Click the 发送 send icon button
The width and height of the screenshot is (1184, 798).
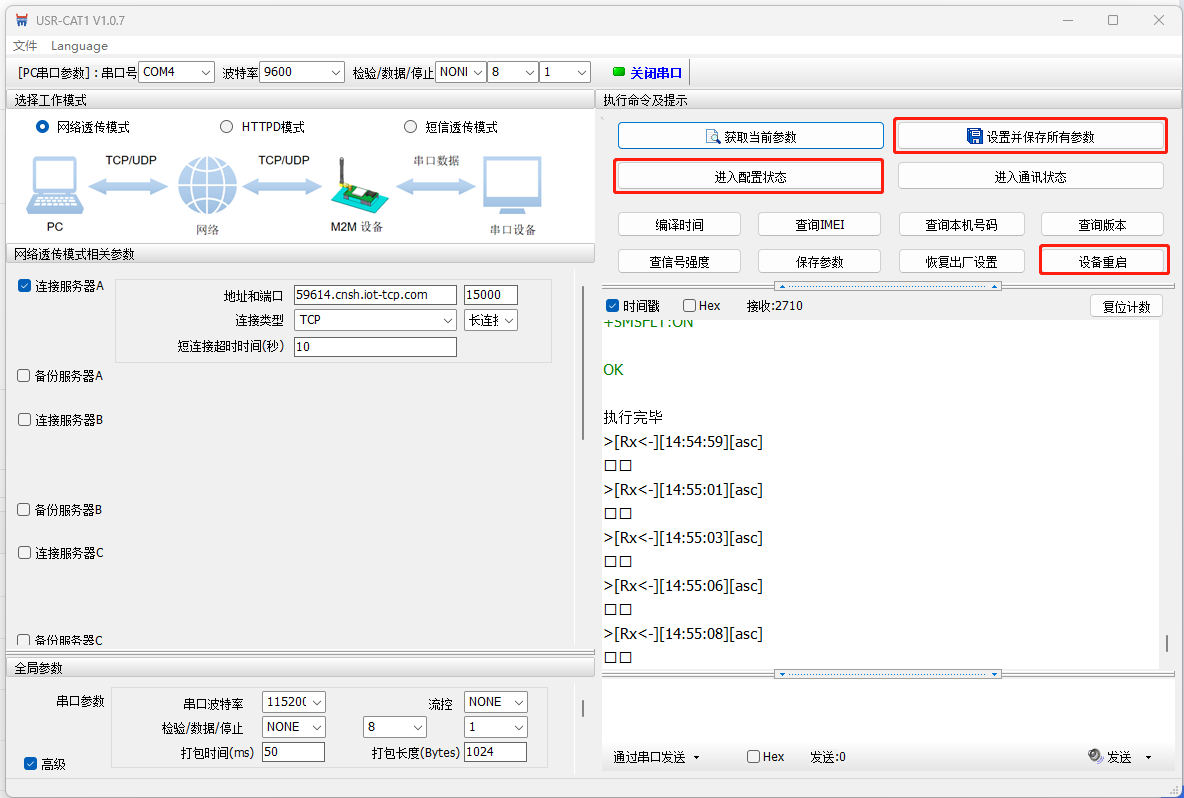pos(1094,757)
